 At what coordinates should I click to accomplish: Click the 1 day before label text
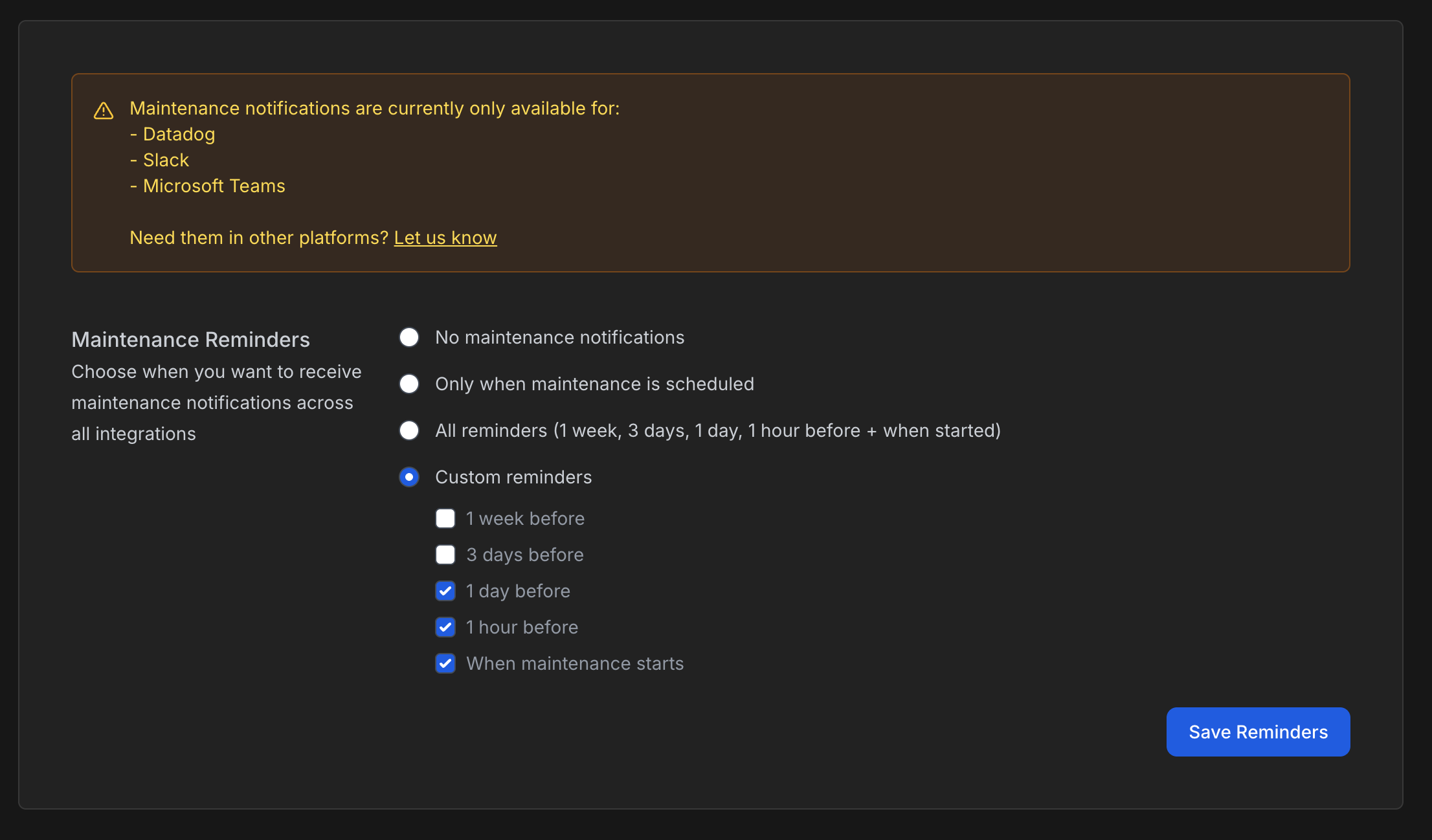[518, 591]
